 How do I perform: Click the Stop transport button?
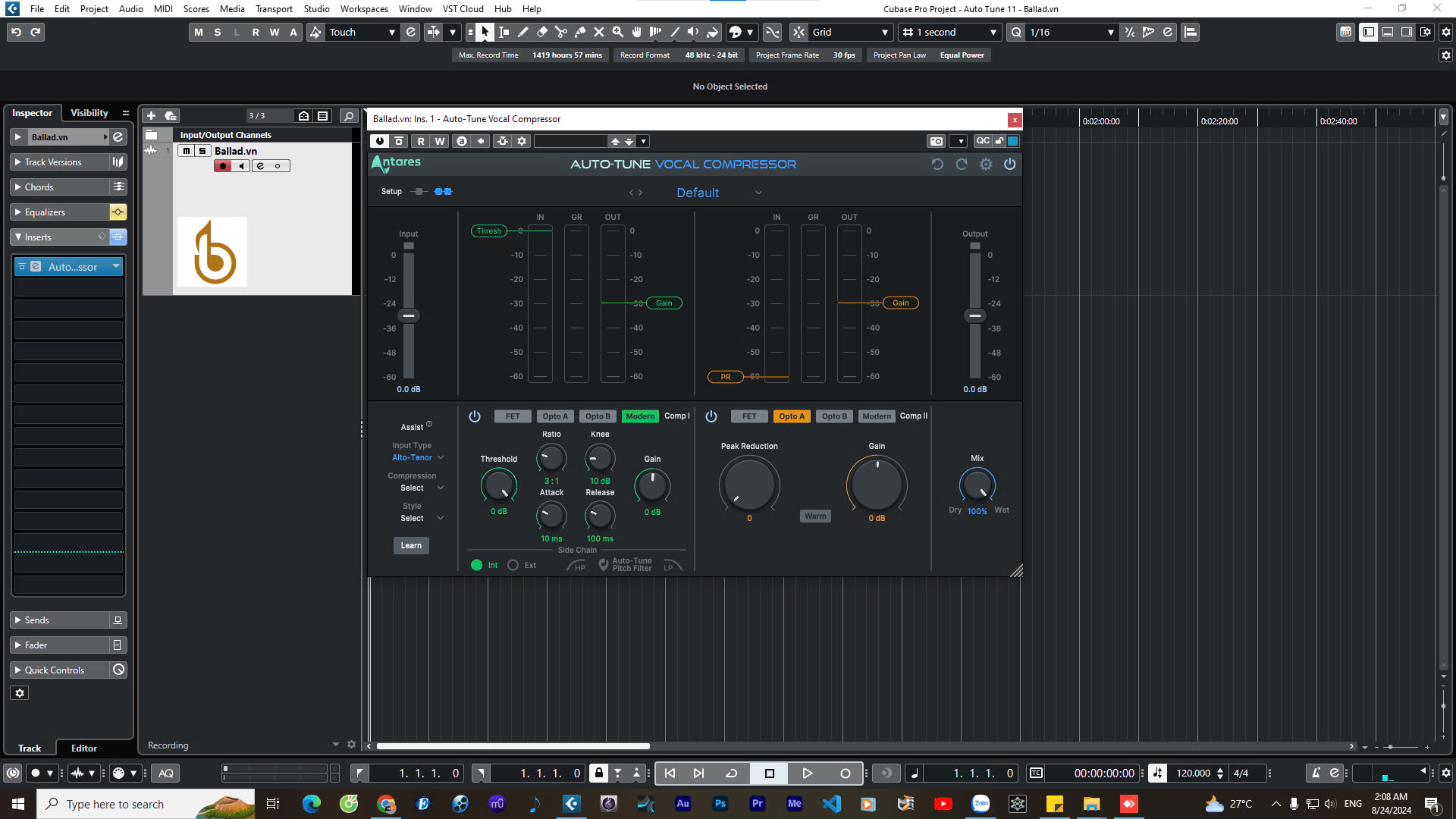769,773
